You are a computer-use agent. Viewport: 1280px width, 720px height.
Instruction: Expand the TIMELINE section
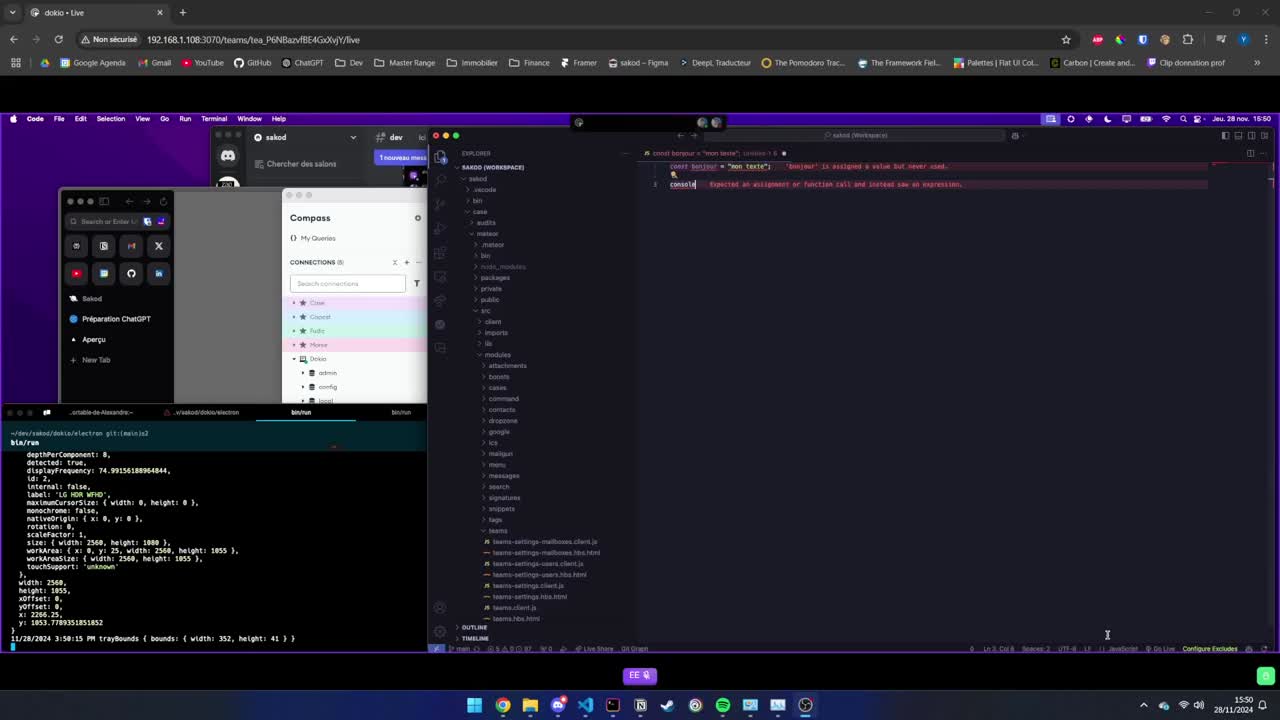(475, 638)
